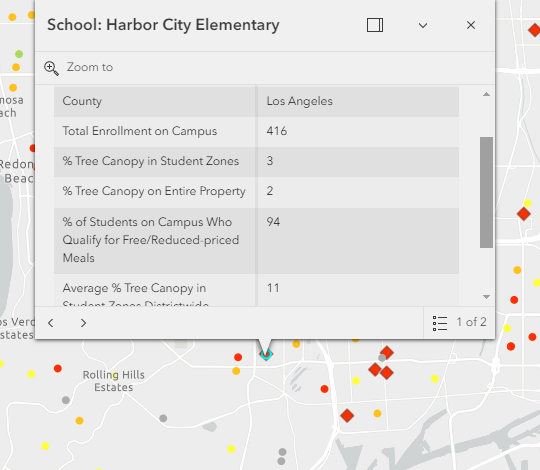Select the highlighted cyan school marker
Image resolution: width=540 pixels, height=470 pixels.
tap(266, 354)
